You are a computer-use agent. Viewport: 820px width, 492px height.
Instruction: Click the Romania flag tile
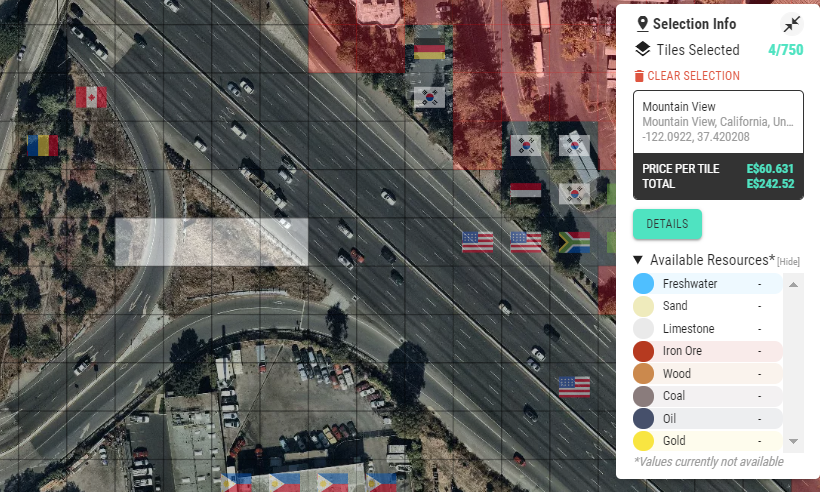click(43, 145)
